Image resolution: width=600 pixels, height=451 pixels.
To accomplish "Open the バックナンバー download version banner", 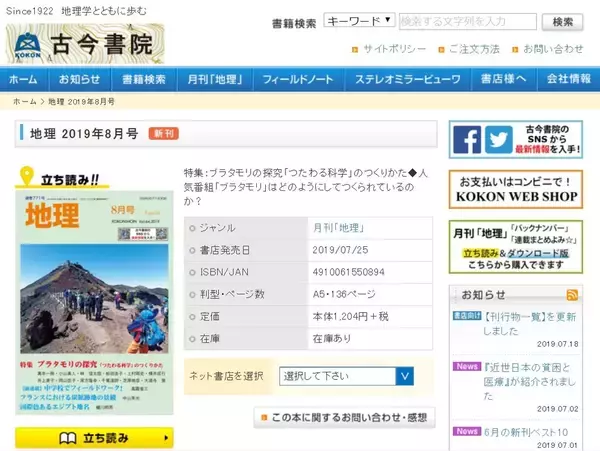I will tap(516, 247).
